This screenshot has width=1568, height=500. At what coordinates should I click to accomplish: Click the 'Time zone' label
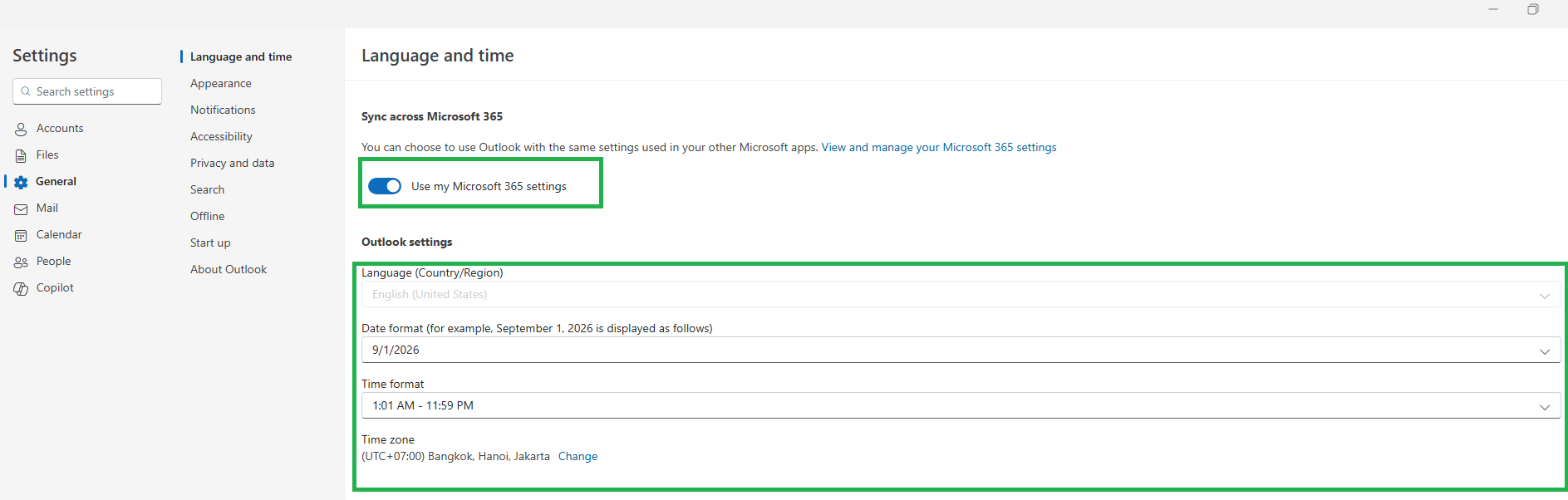coord(388,439)
